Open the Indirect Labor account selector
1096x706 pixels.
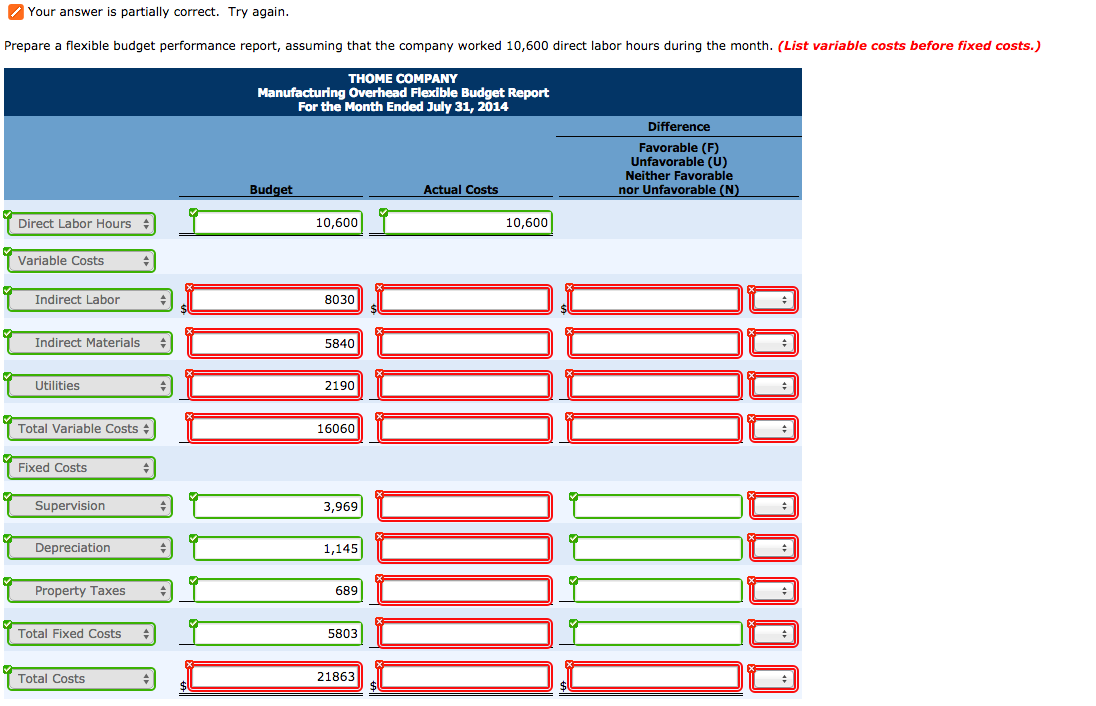coord(89,299)
